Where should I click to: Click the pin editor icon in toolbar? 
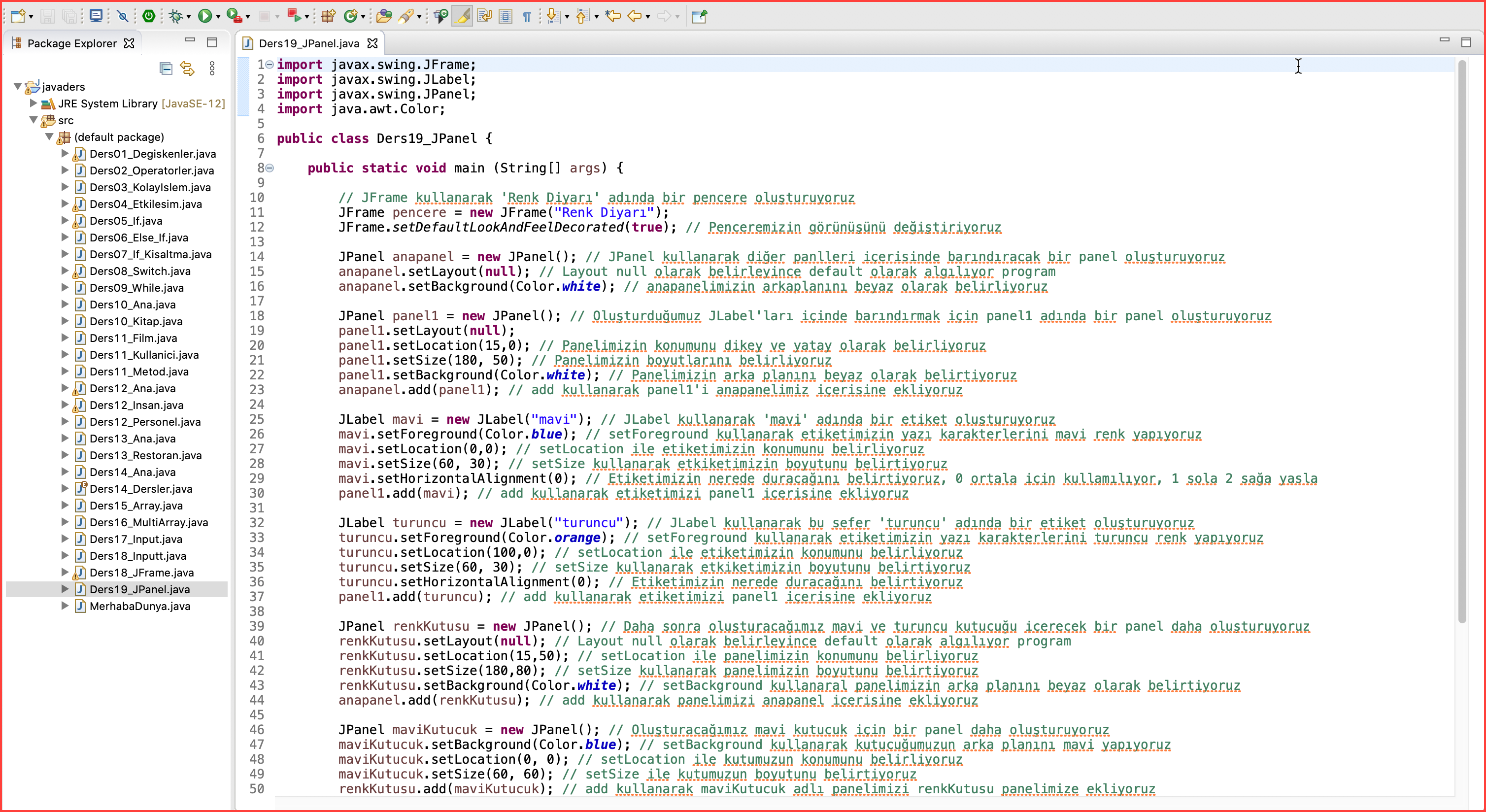coord(699,16)
